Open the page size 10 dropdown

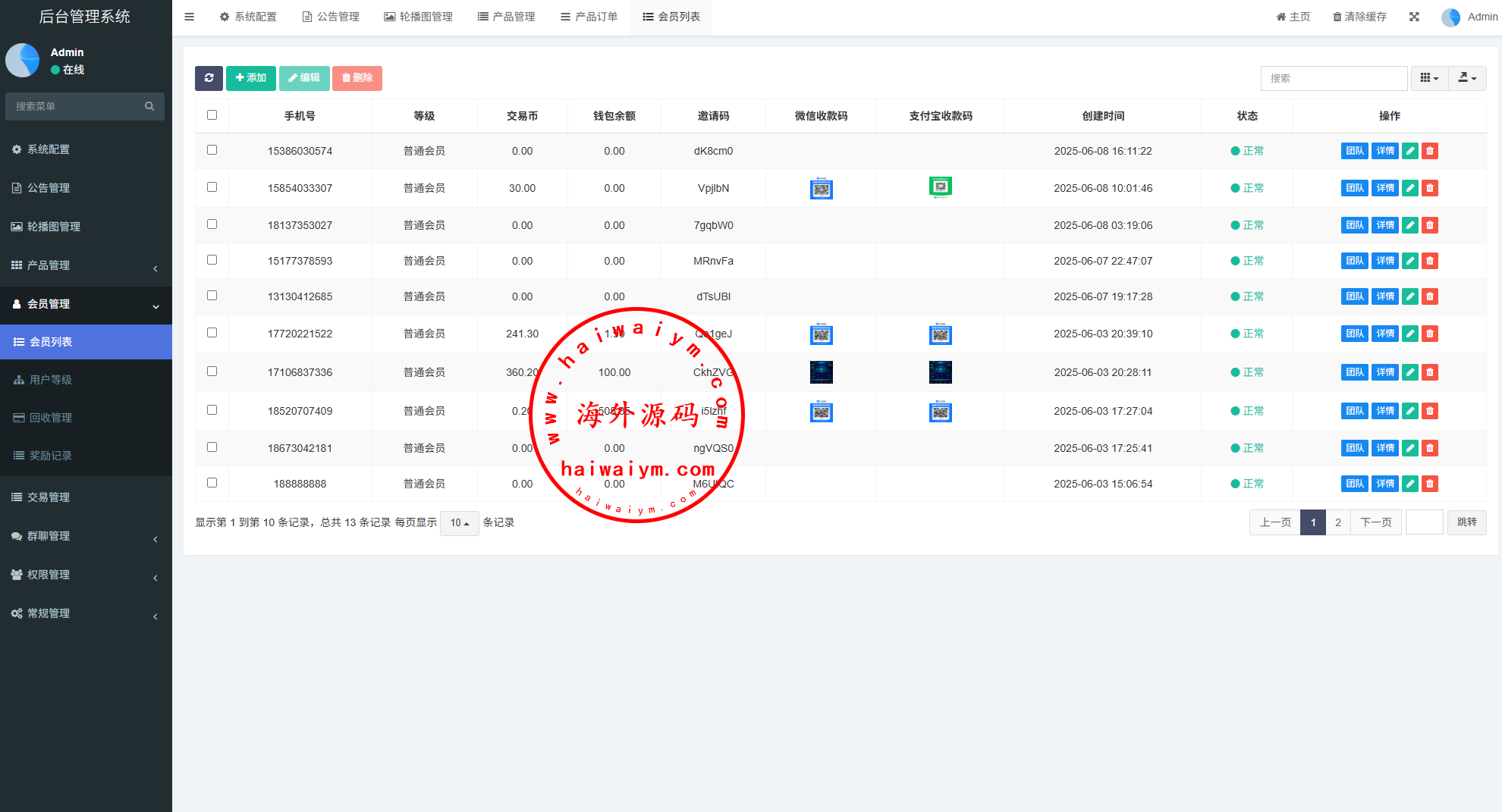tap(459, 523)
